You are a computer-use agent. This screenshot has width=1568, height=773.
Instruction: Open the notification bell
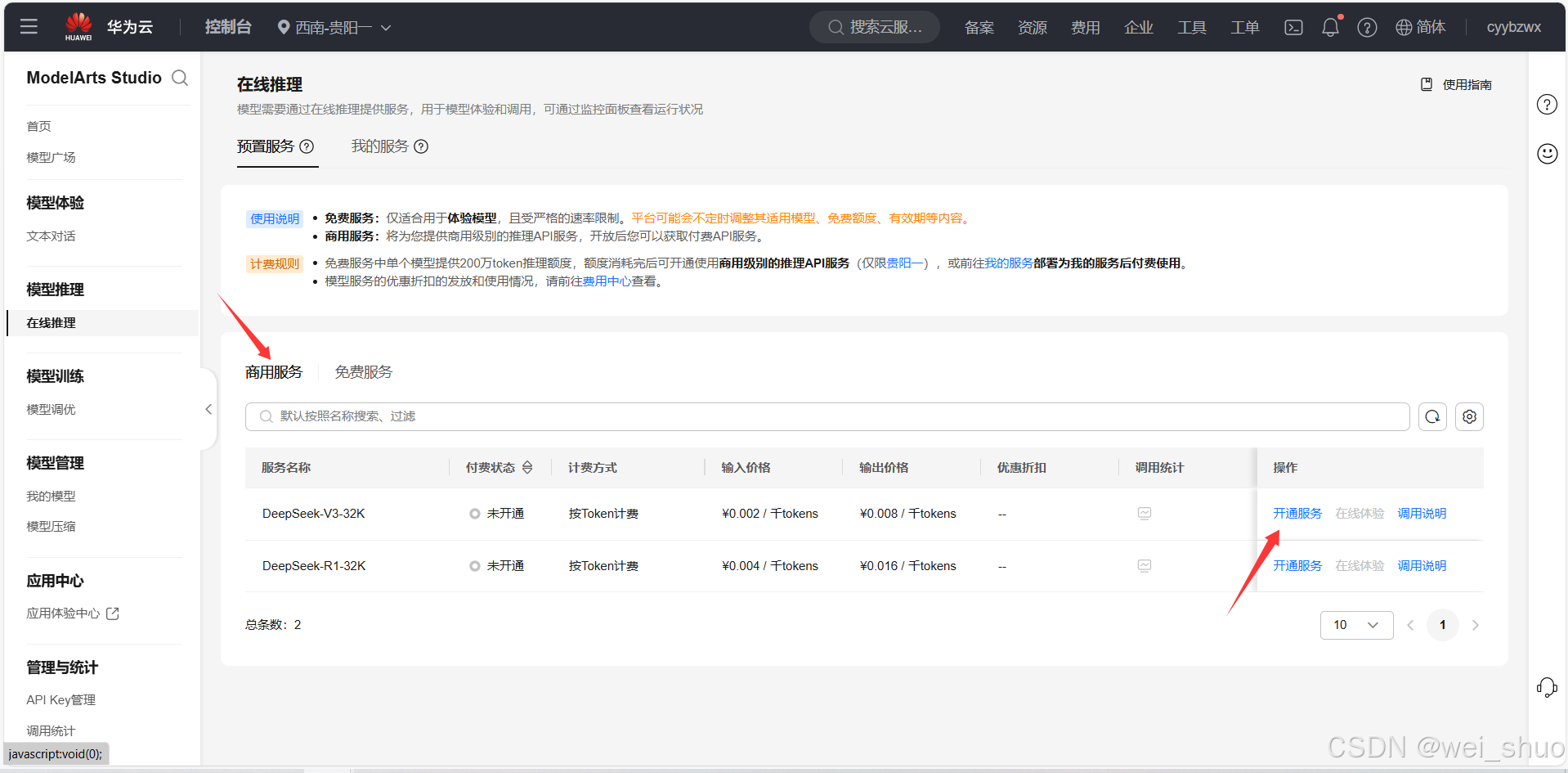coord(1331,28)
